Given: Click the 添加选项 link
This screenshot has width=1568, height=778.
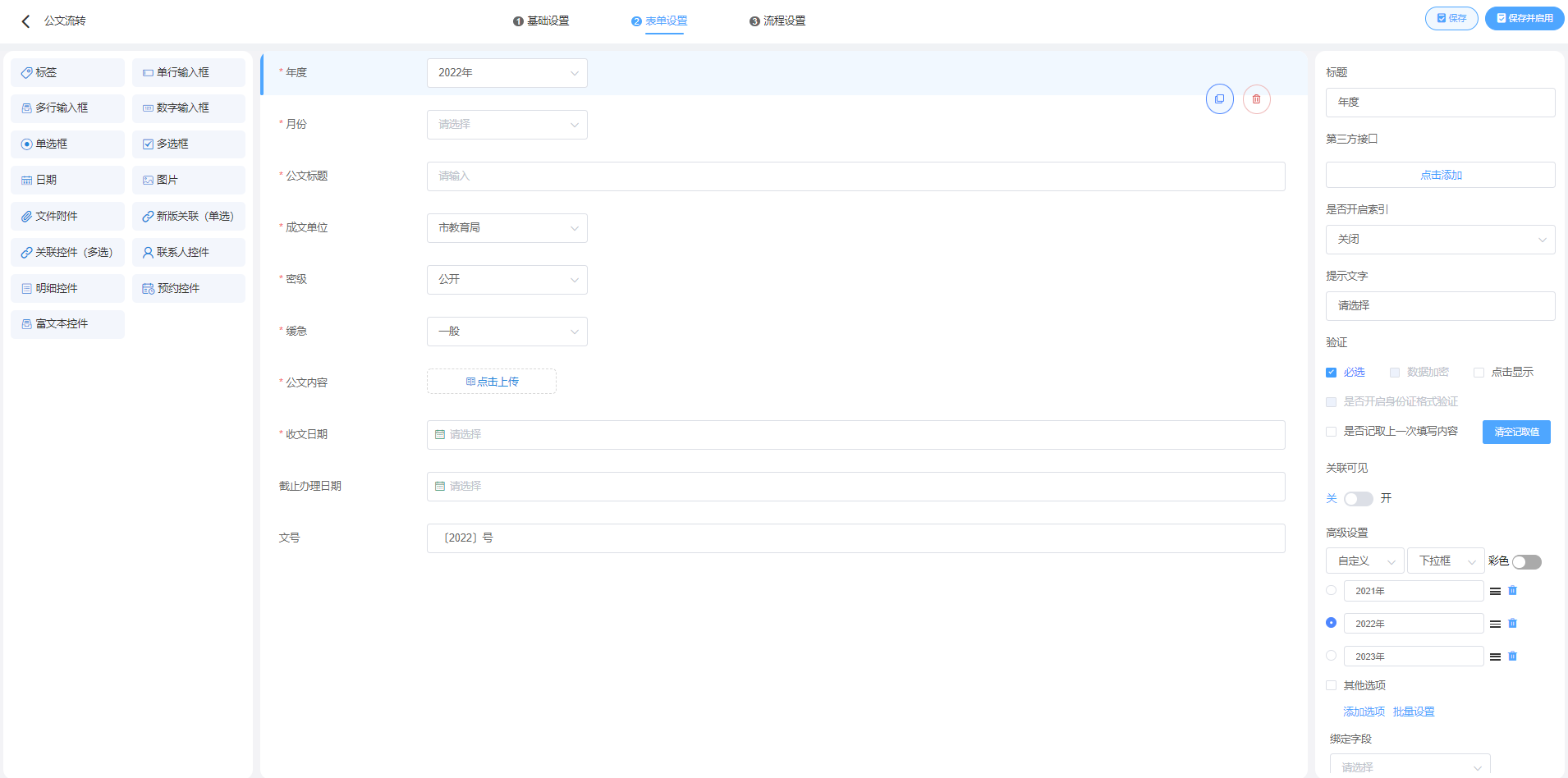Looking at the screenshot, I should tap(1364, 712).
